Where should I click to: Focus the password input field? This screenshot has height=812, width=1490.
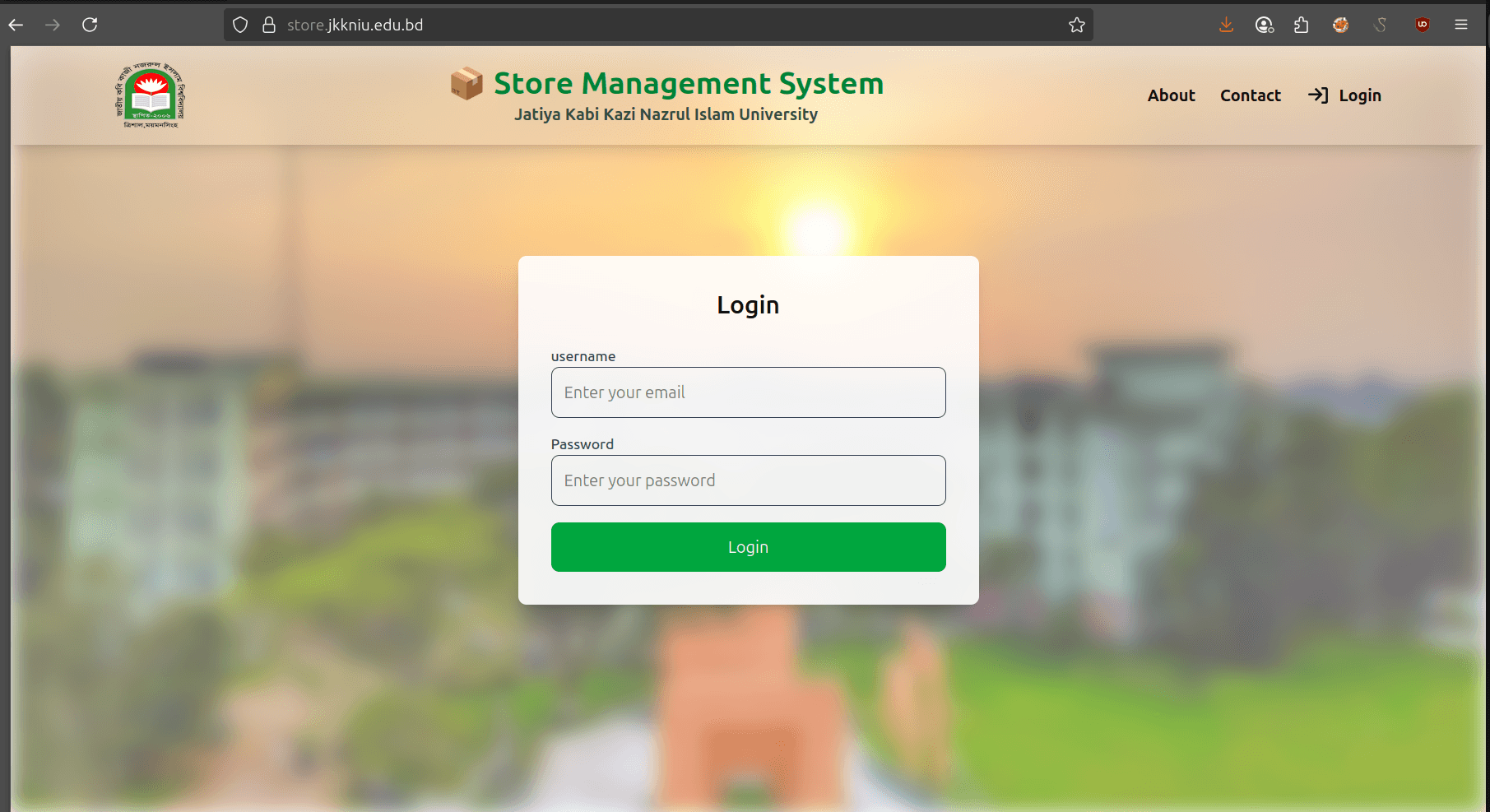click(x=748, y=480)
